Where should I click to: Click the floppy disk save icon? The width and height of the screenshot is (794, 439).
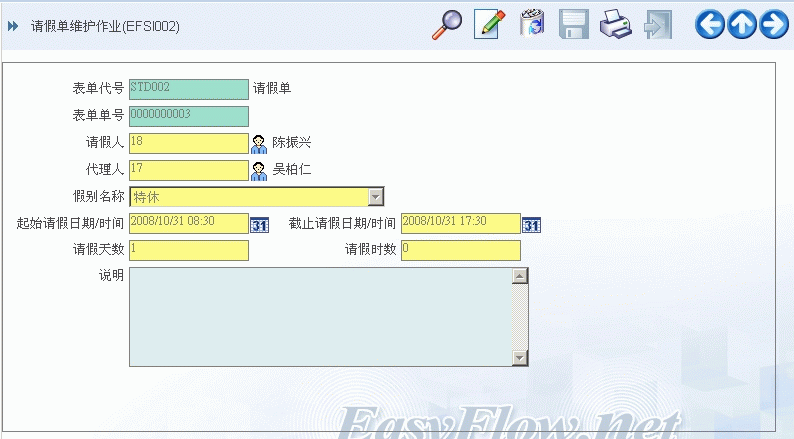tap(573, 25)
